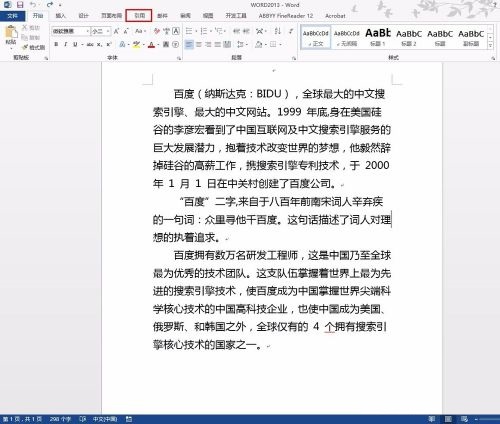
Task: Open the ABBYY FineReader 12 tab
Action: (286, 16)
